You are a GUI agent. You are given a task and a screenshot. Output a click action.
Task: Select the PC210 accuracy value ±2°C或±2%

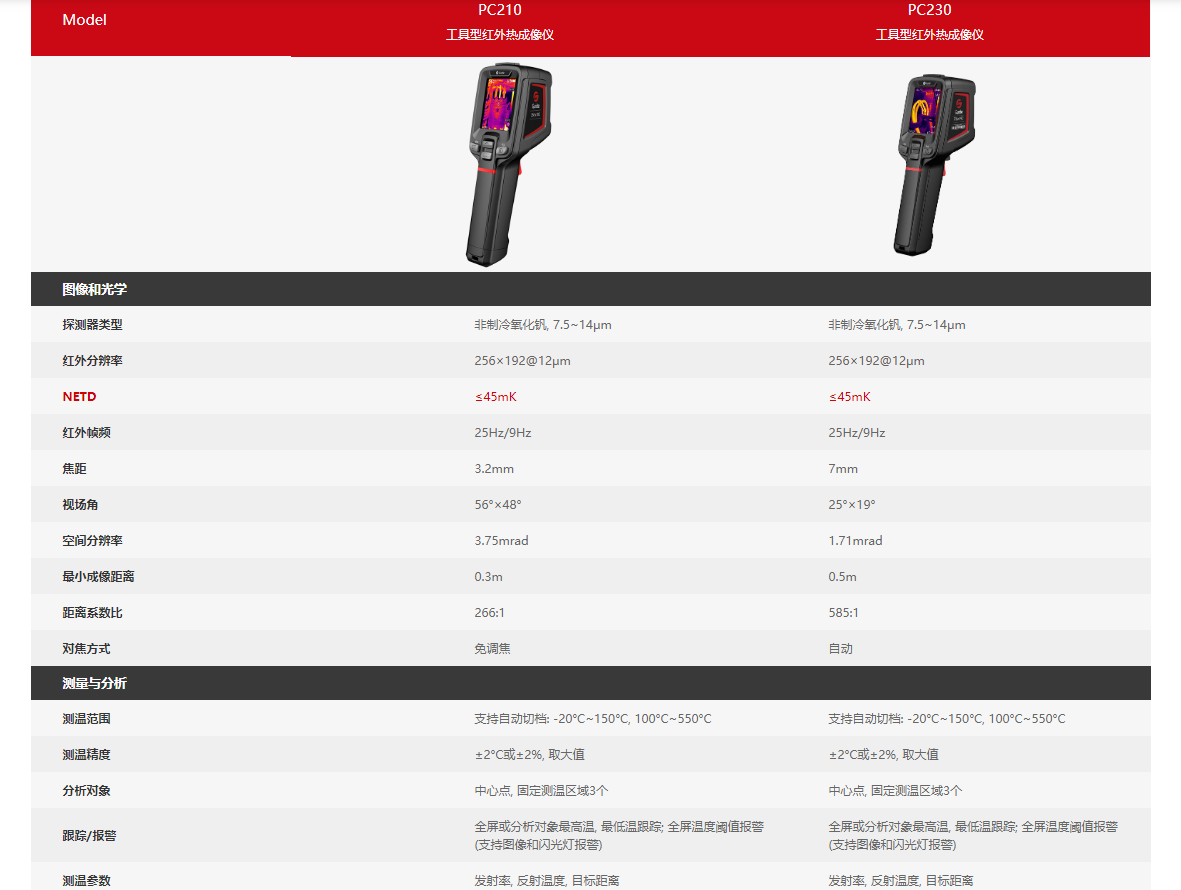click(529, 754)
